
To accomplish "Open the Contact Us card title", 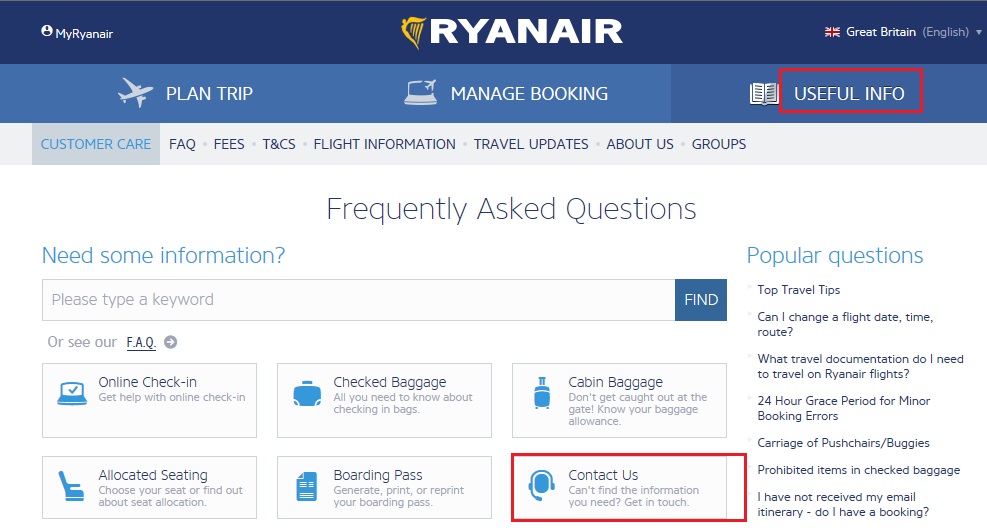I will click(x=603, y=475).
